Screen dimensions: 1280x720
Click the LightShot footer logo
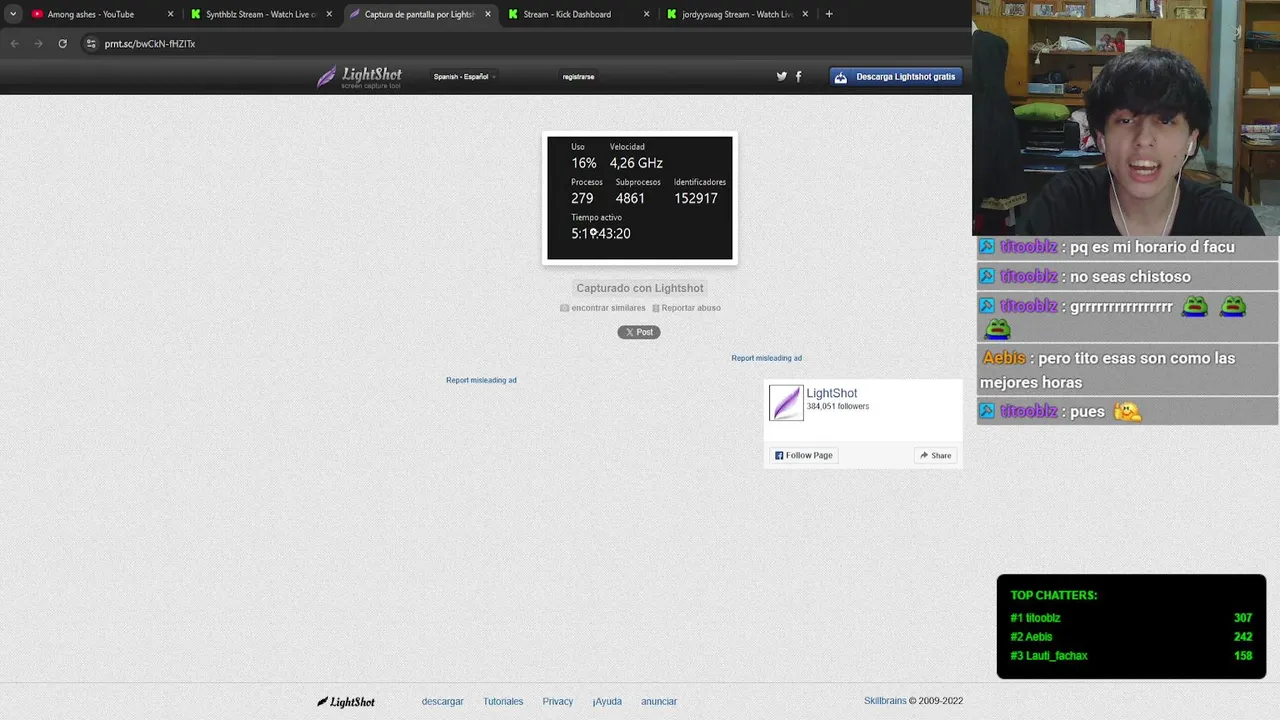[346, 702]
